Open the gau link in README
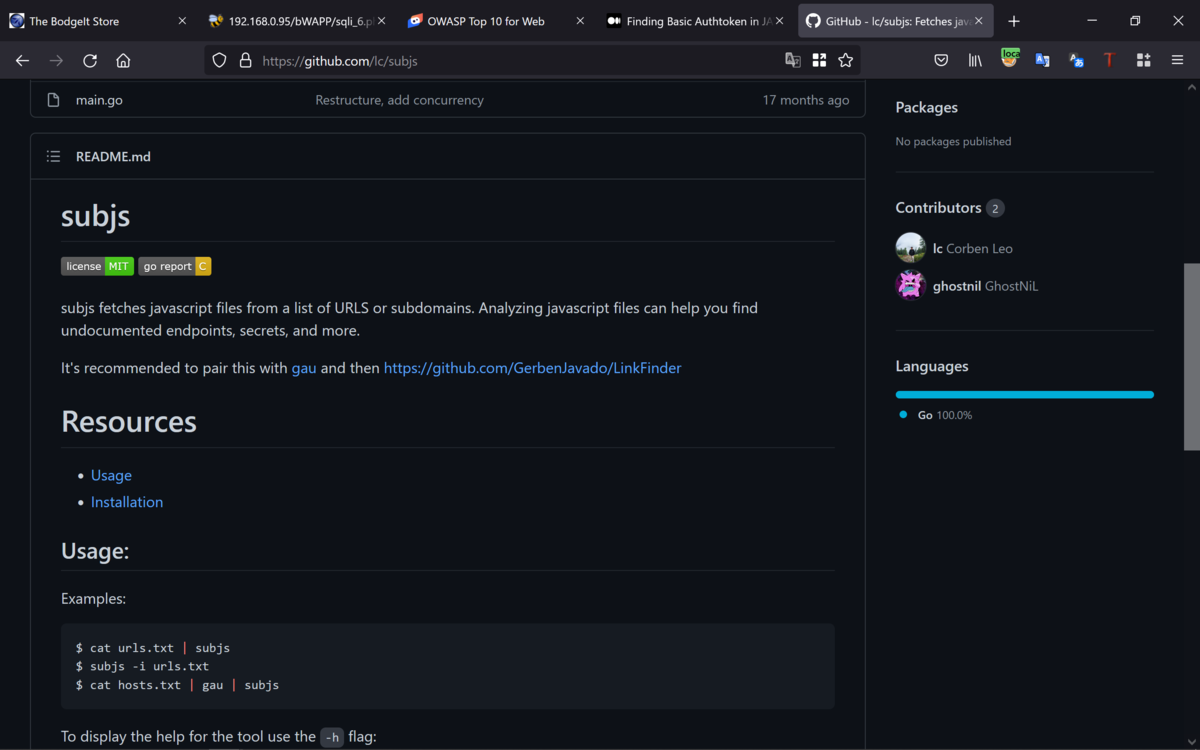The height and width of the screenshot is (750, 1200). pyautogui.click(x=304, y=368)
